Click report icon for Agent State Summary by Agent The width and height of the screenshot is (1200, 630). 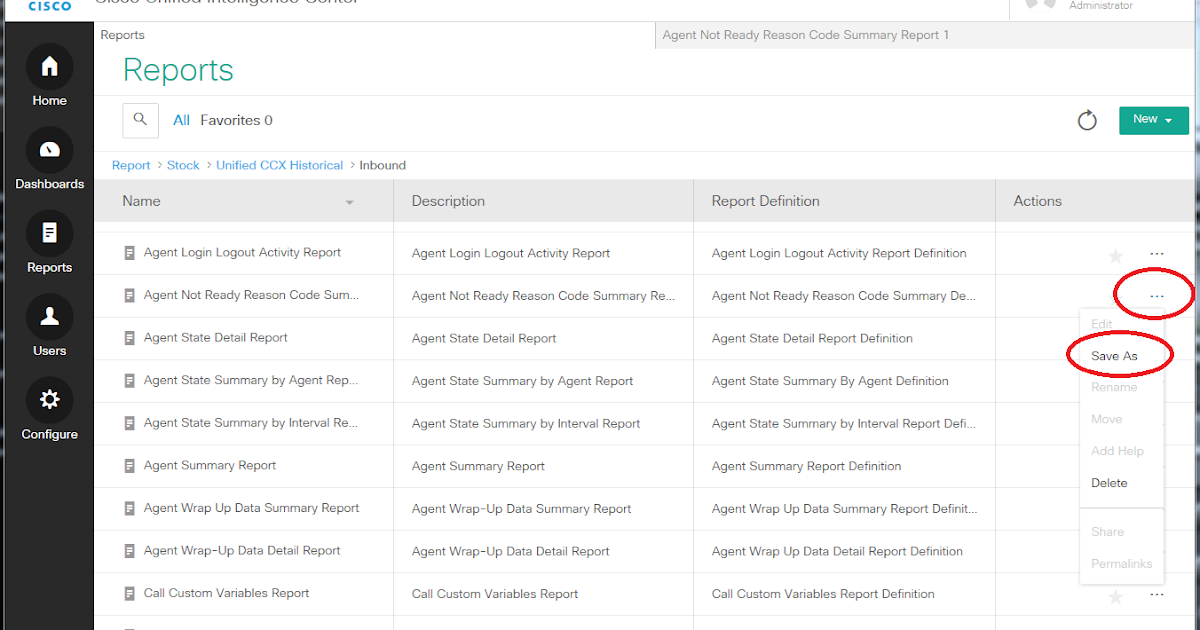[x=129, y=381]
